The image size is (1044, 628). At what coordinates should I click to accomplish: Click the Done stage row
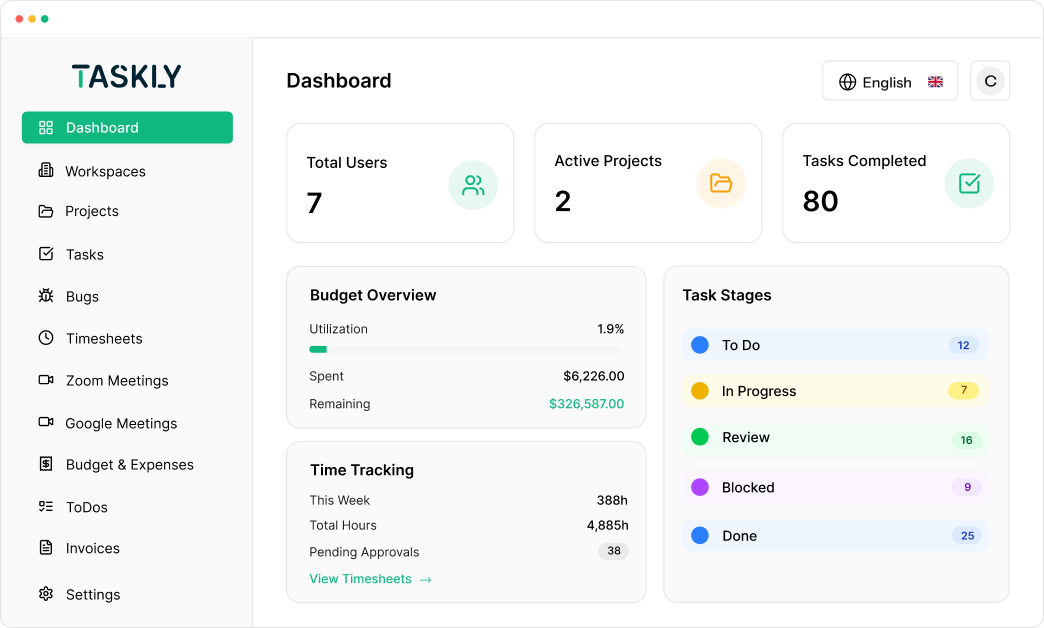pos(836,535)
